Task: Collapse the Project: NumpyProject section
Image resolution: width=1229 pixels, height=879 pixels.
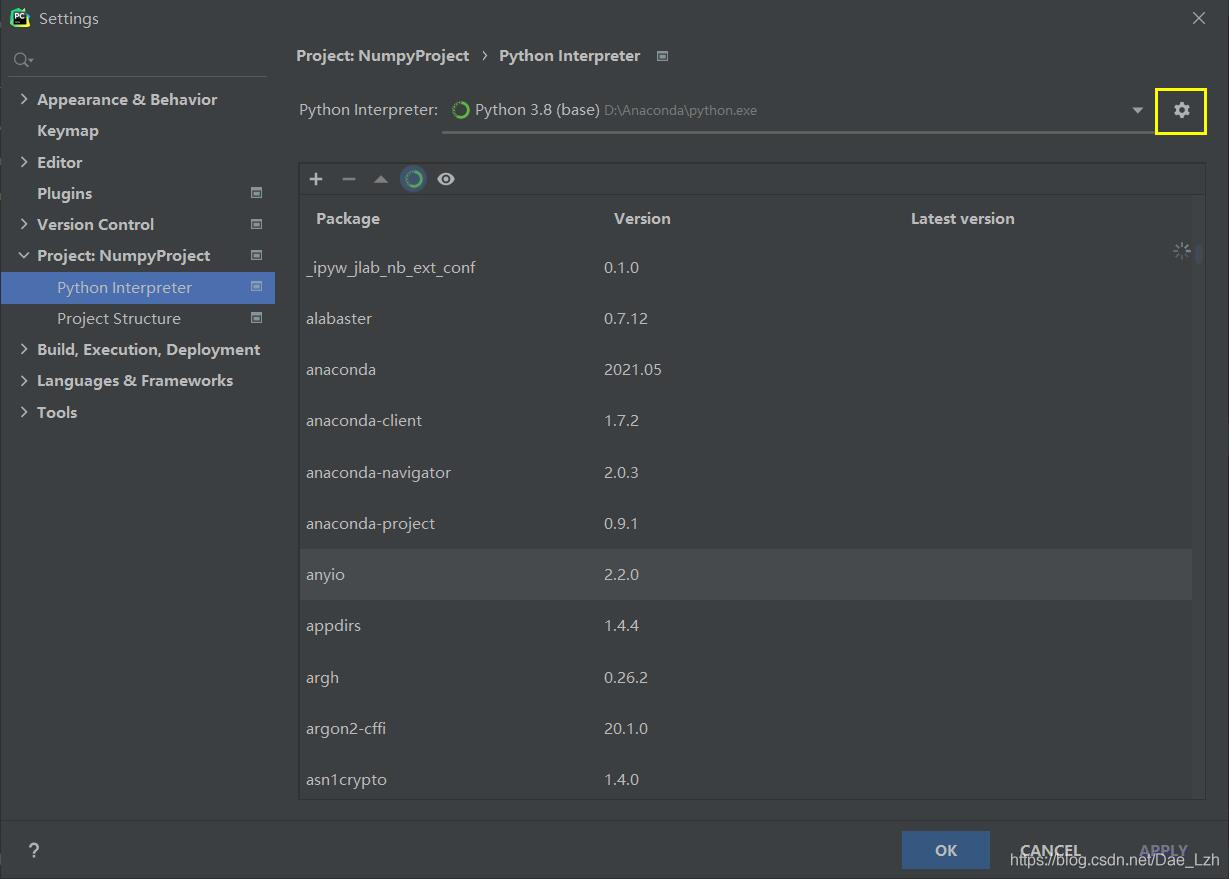Action: (24, 256)
